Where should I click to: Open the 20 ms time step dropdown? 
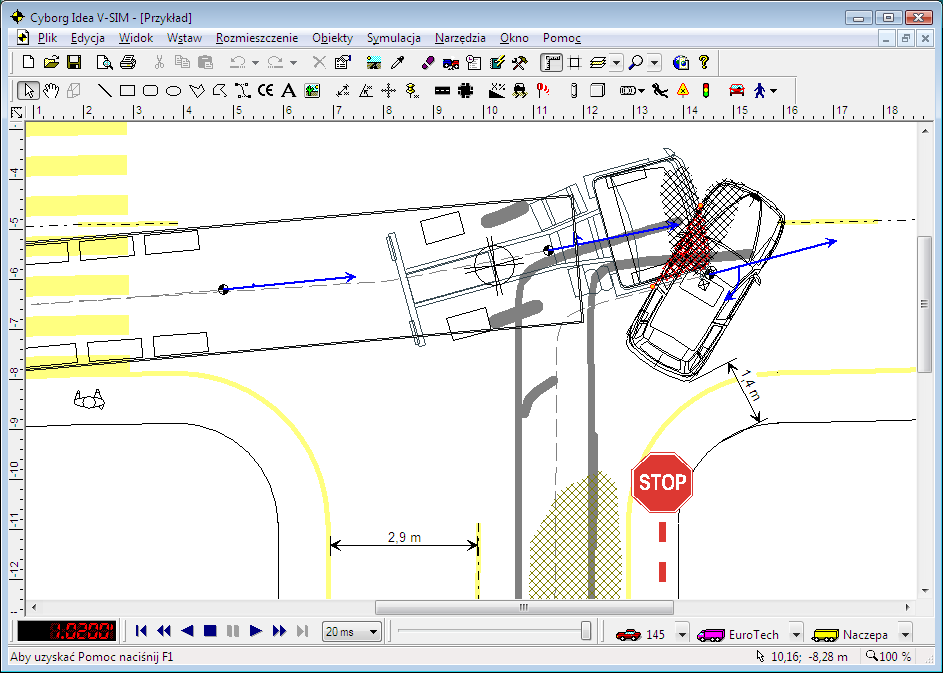[x=374, y=632]
